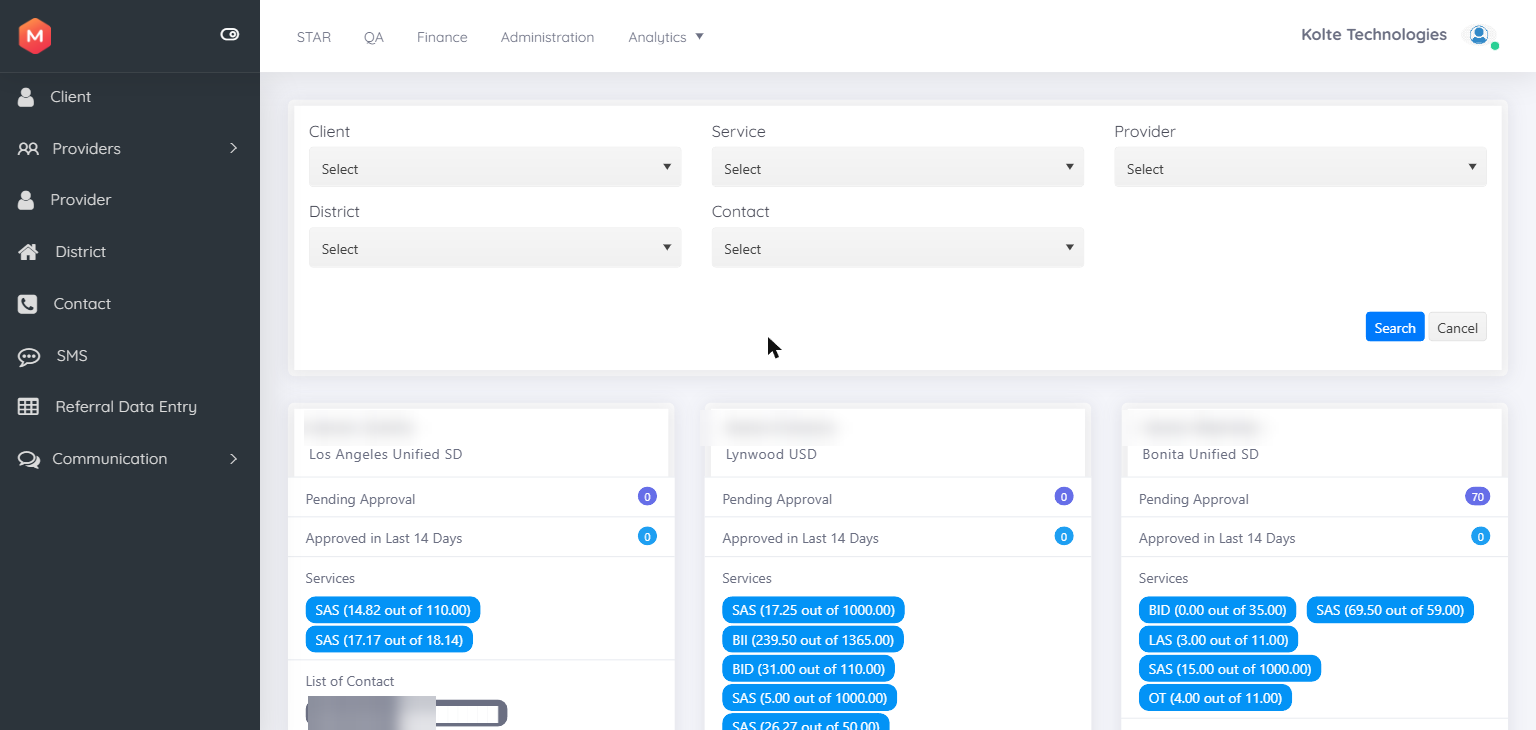Open SMS chat bubble icon
Screen dimensions: 1536x730
pyautogui.click(x=29, y=356)
